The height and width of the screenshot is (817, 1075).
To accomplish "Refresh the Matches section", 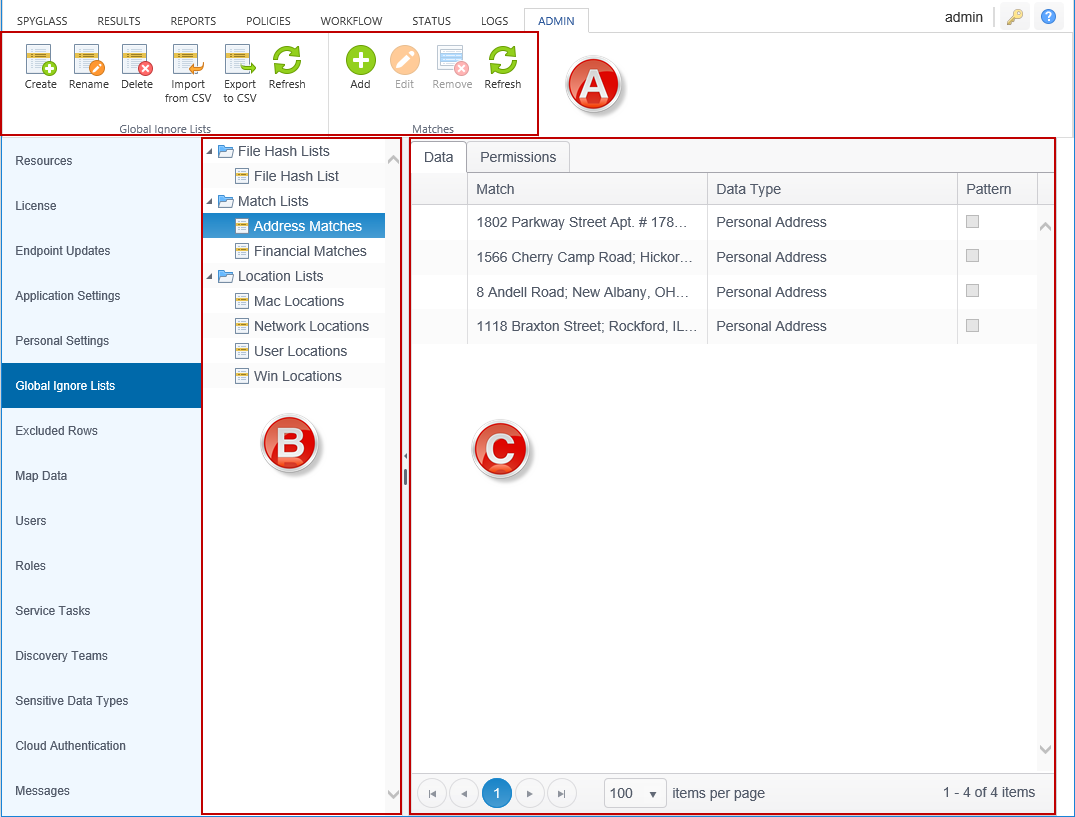I will point(502,62).
